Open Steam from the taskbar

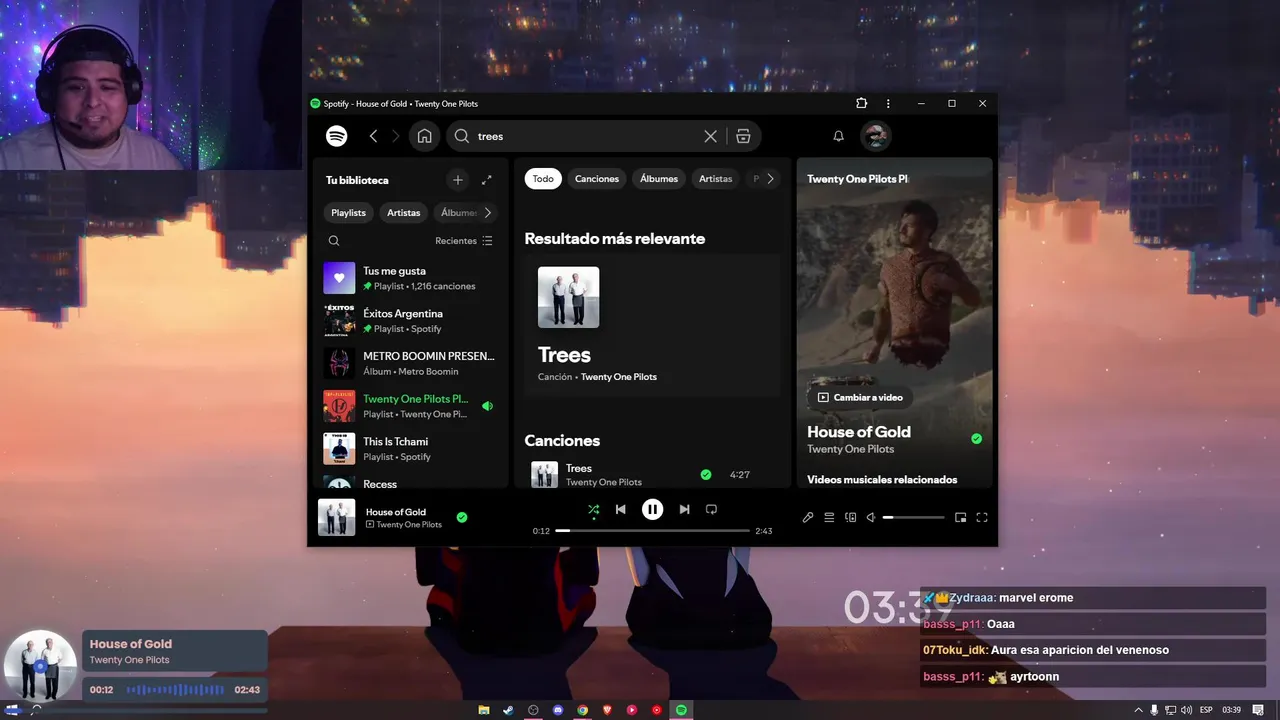tap(508, 710)
